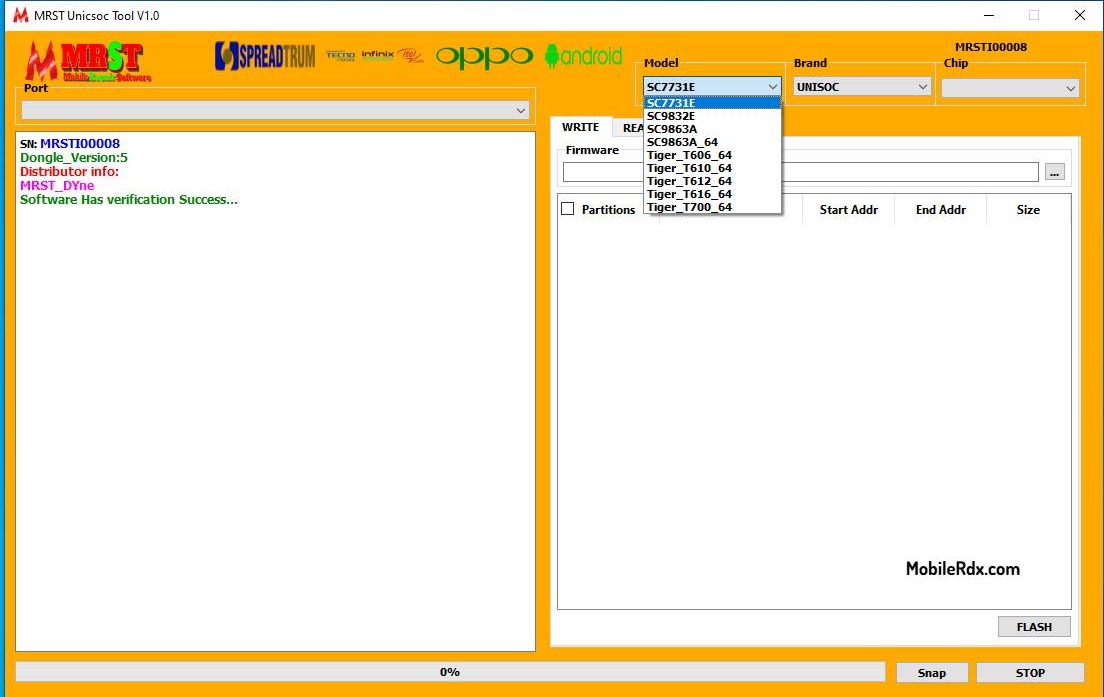Choose SC9863A from the model list
This screenshot has width=1104, height=697.
pos(712,129)
